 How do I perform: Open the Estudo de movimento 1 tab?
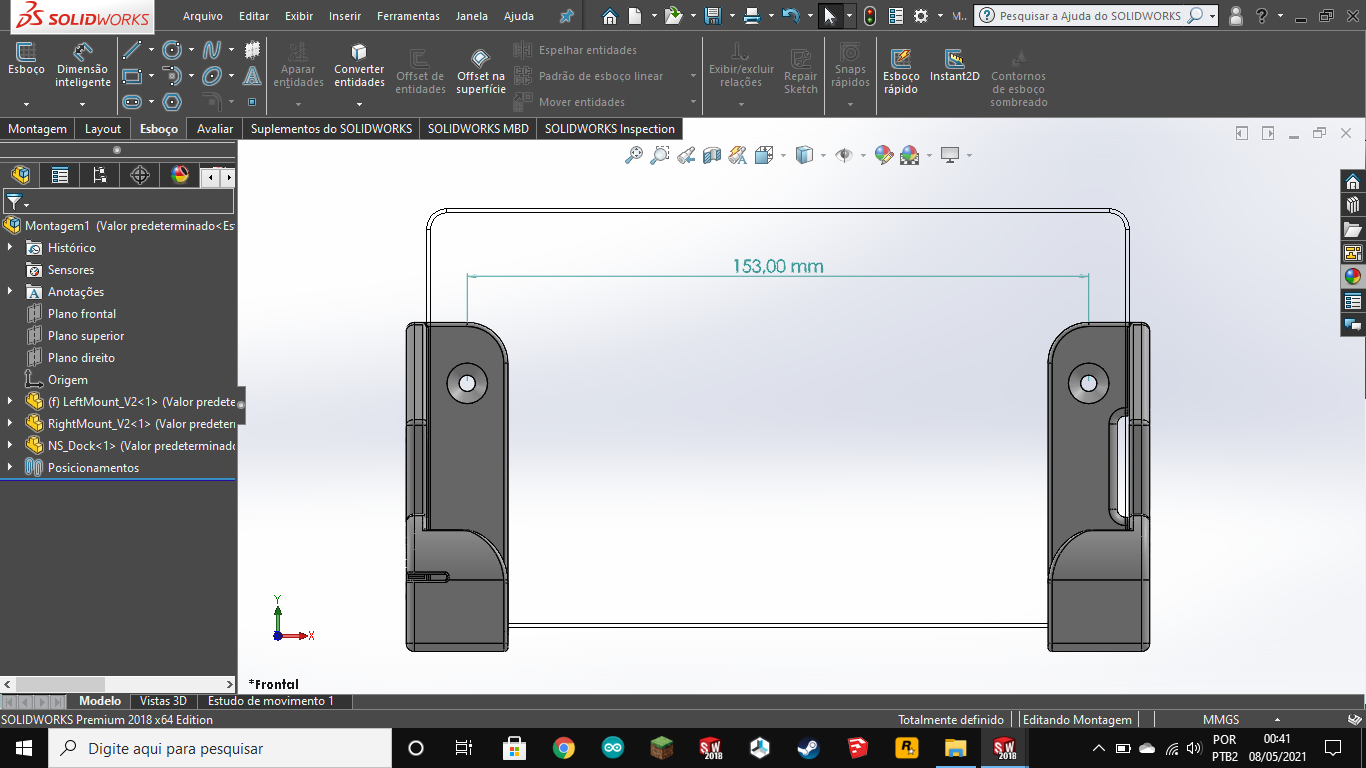click(271, 701)
